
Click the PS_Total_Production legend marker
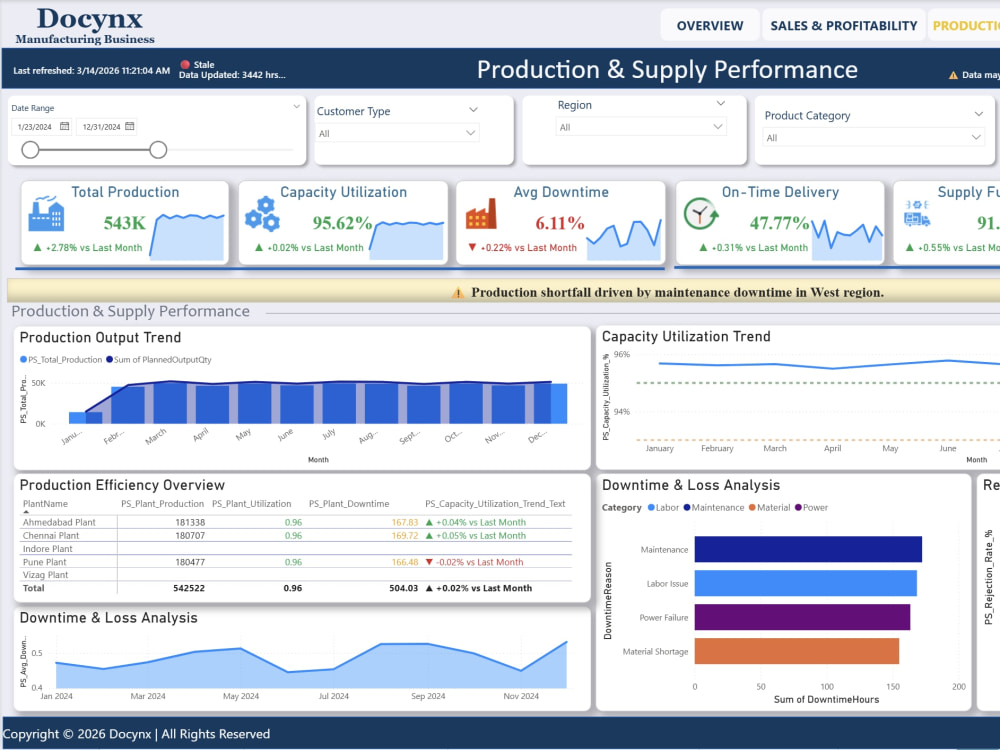[24, 360]
